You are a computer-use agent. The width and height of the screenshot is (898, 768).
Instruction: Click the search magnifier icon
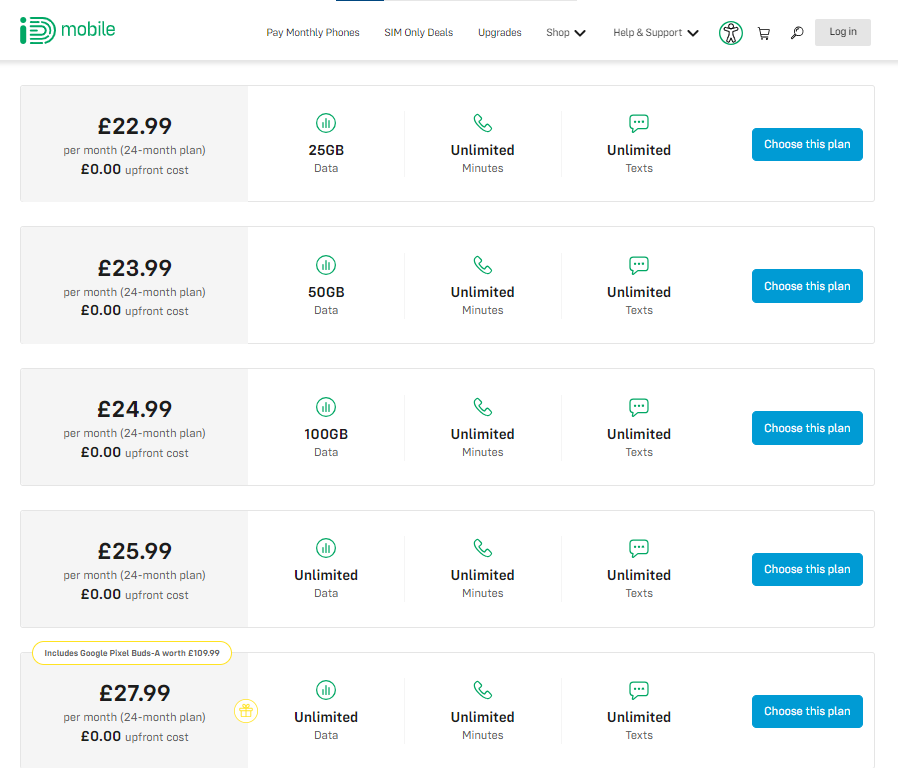(797, 33)
